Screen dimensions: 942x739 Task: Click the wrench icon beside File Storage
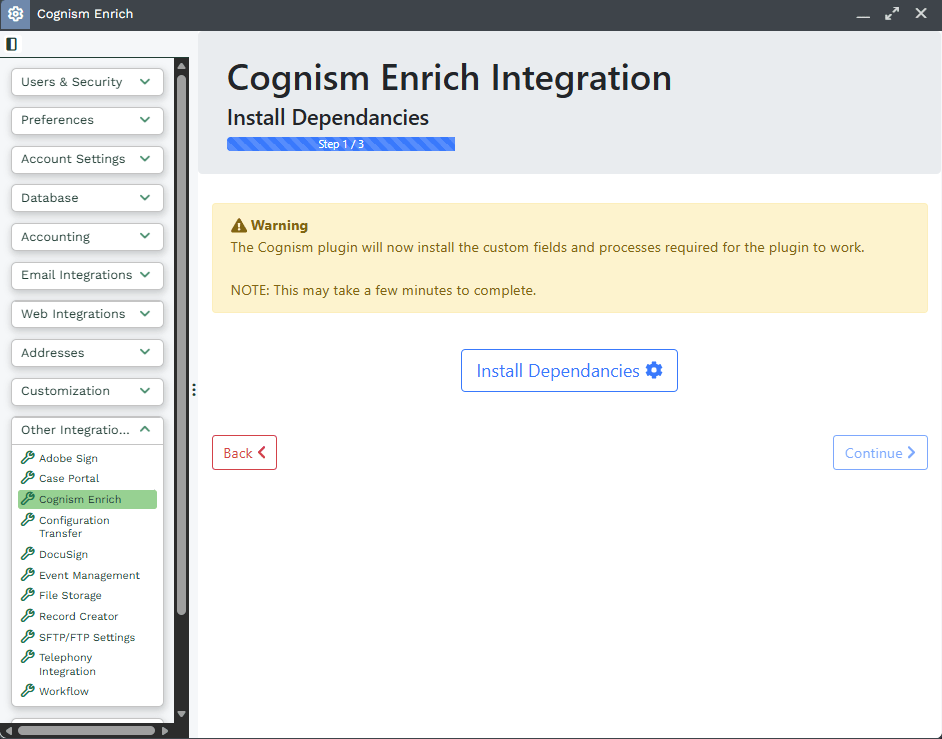(x=28, y=595)
